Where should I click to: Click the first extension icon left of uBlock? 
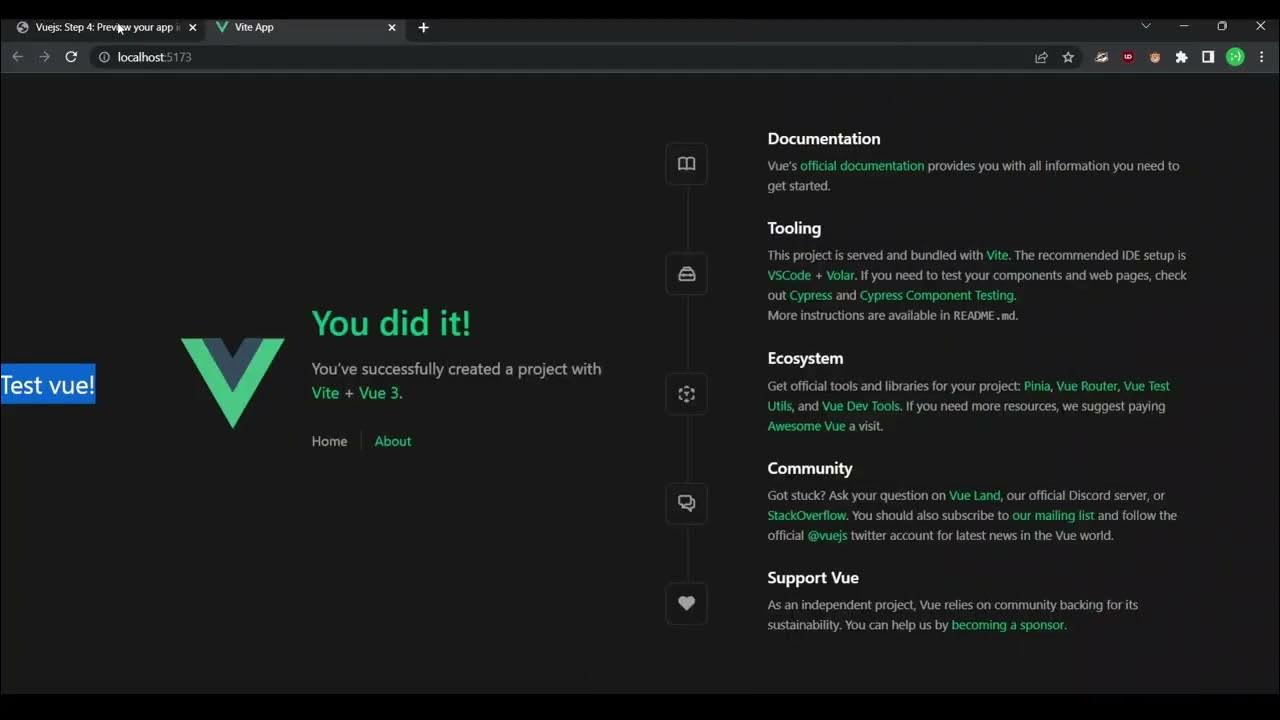(x=1101, y=57)
